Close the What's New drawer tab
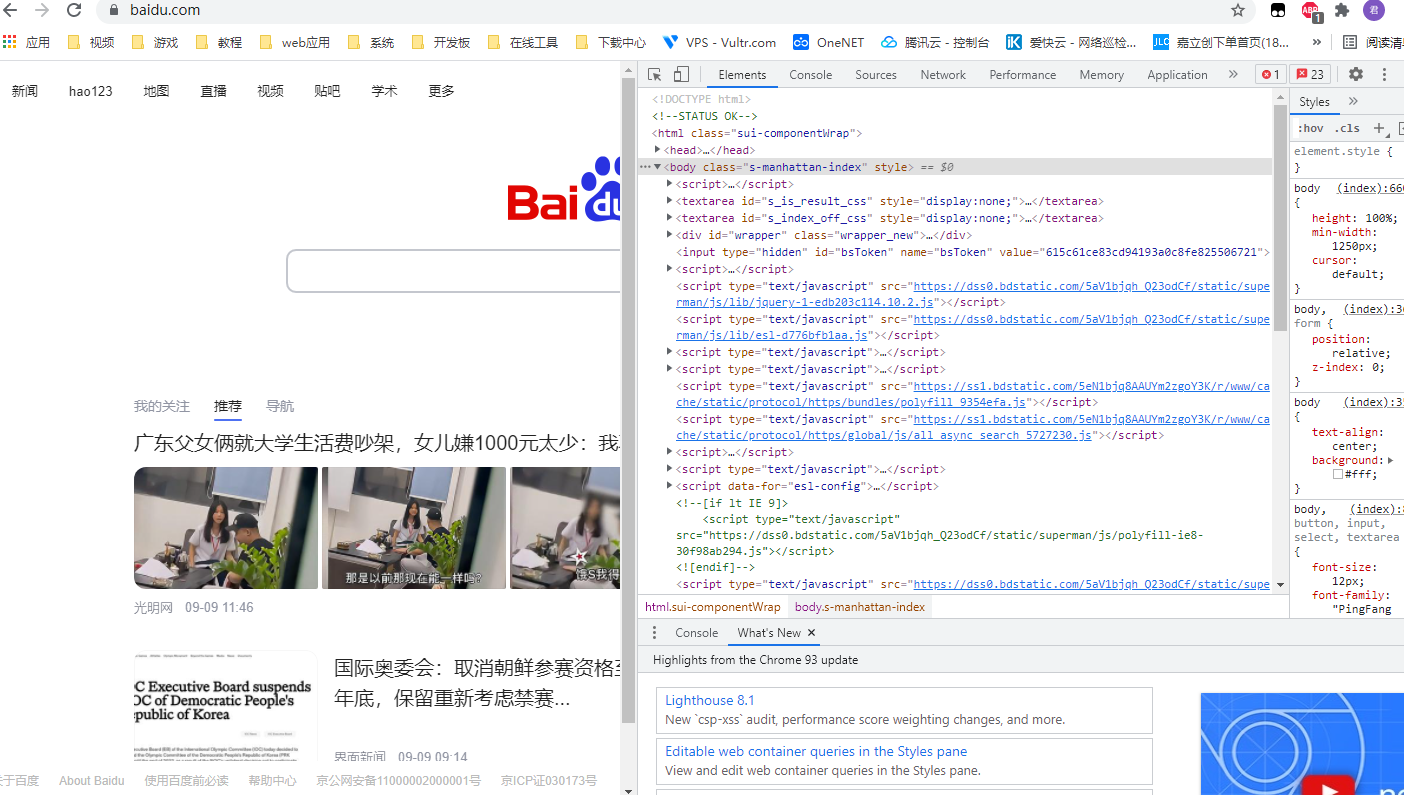 pyautogui.click(x=812, y=633)
